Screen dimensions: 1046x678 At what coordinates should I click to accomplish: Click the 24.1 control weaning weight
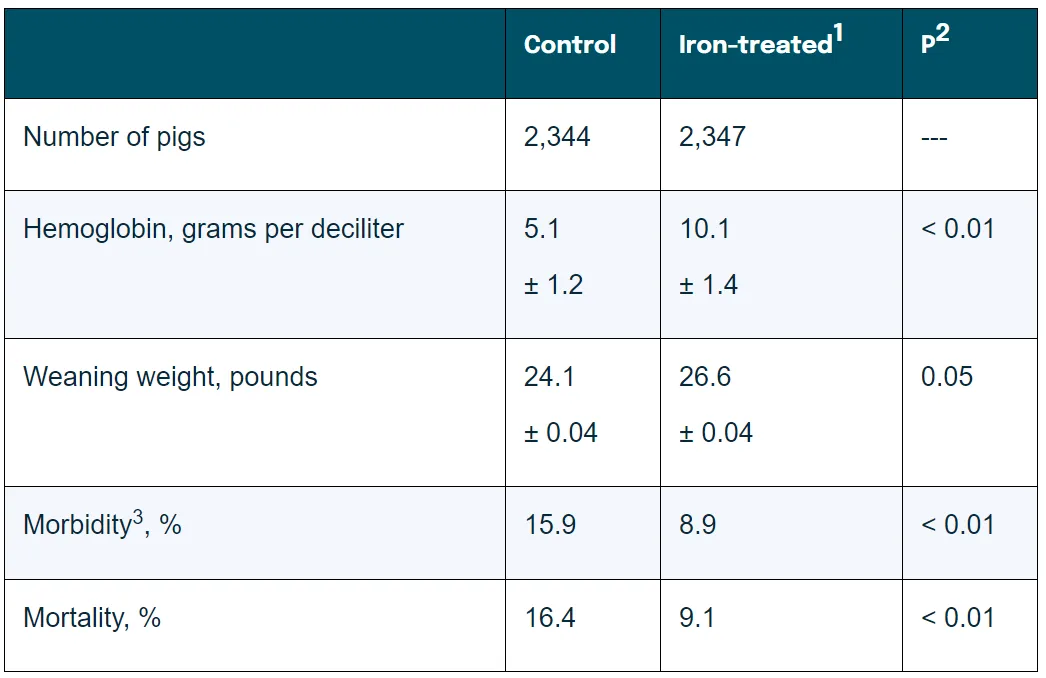(549, 377)
